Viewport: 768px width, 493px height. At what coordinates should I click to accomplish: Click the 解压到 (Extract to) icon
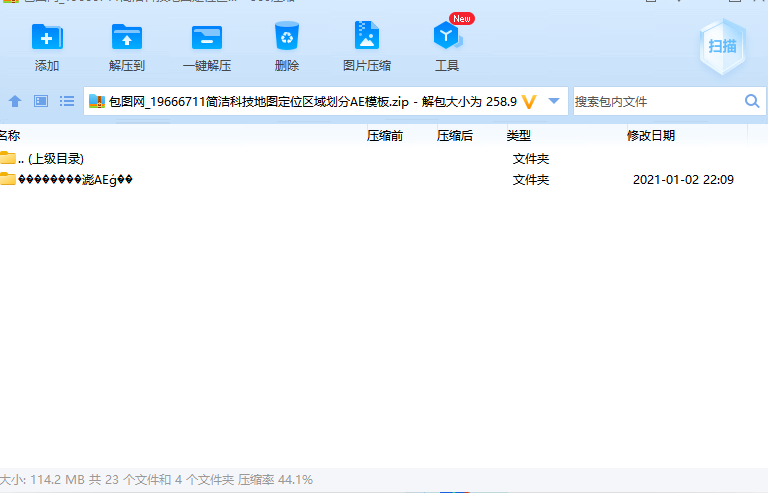[127, 37]
